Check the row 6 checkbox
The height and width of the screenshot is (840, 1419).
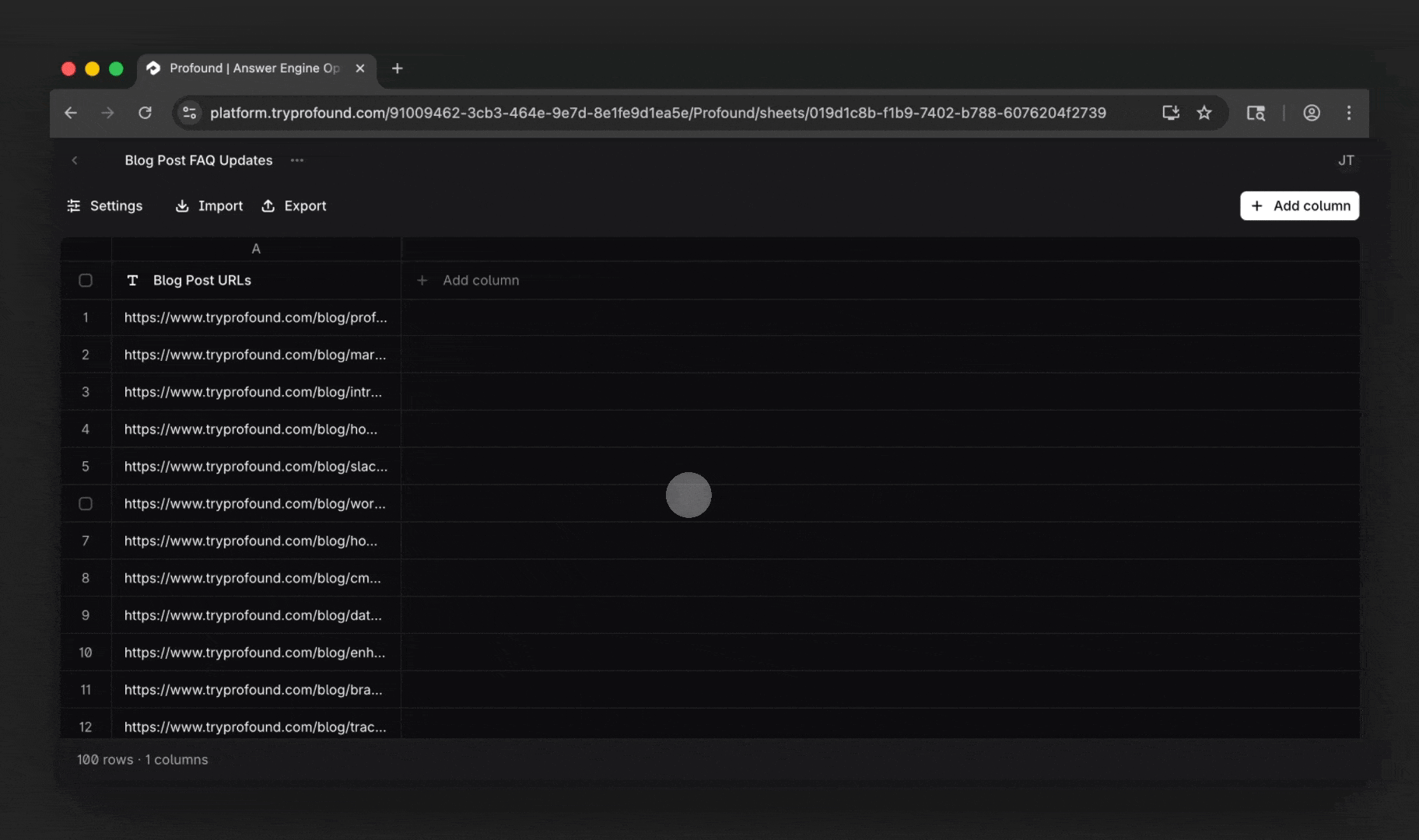(x=86, y=504)
